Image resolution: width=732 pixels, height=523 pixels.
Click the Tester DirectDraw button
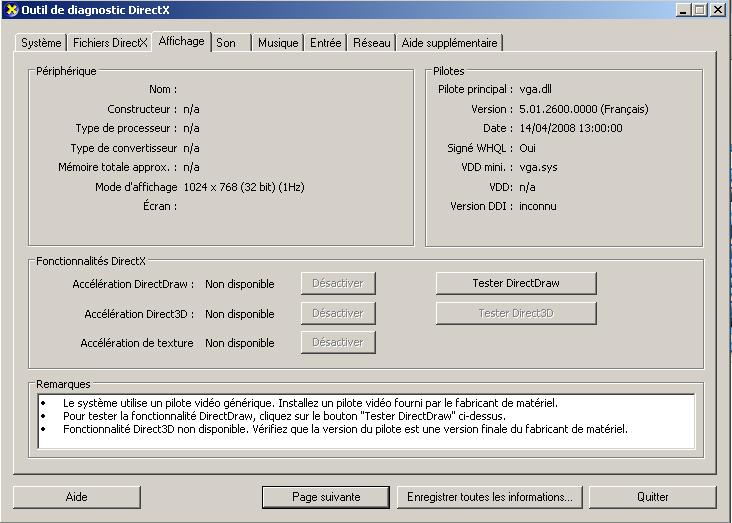tap(516, 283)
